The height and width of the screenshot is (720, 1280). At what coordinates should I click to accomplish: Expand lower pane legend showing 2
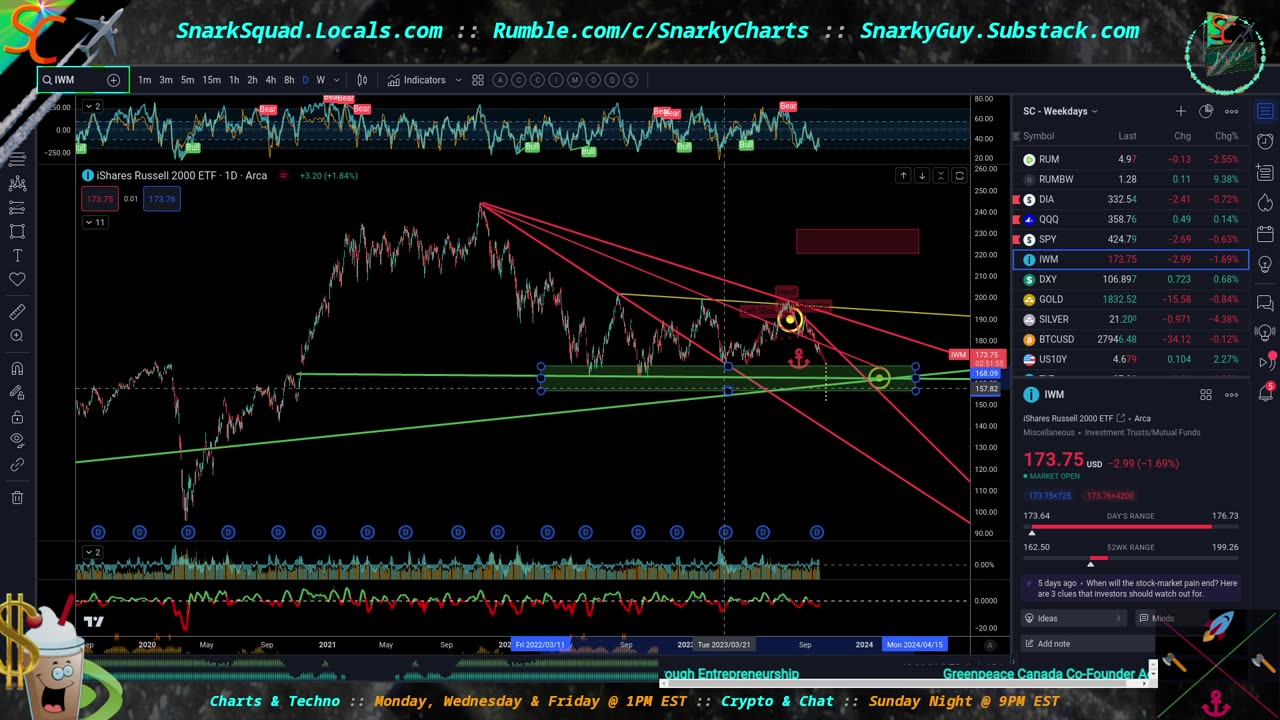point(91,552)
